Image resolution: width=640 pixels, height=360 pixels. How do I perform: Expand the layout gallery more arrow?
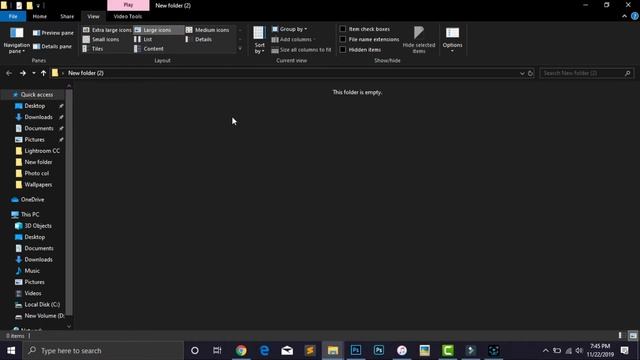(x=240, y=49)
